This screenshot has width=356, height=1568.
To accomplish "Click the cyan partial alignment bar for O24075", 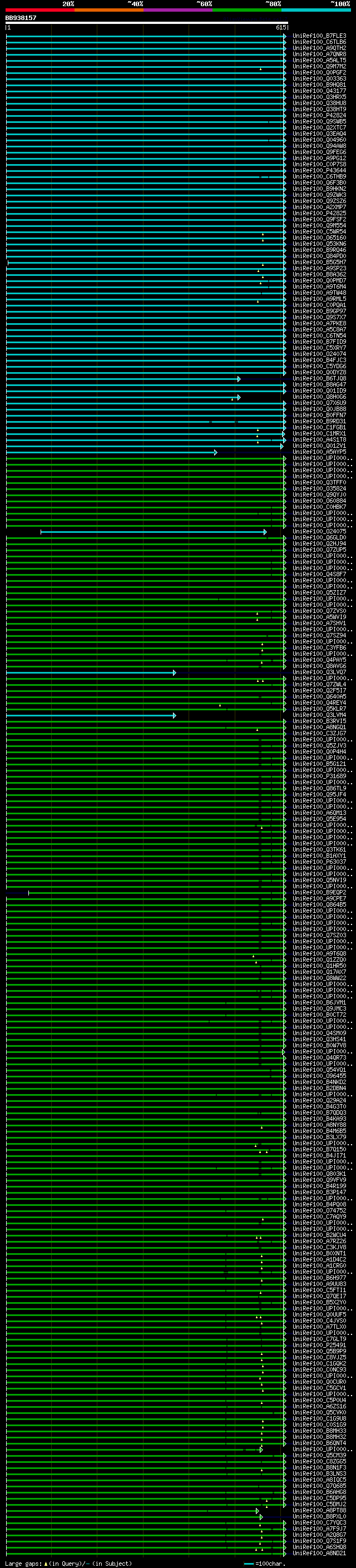I will (154, 532).
